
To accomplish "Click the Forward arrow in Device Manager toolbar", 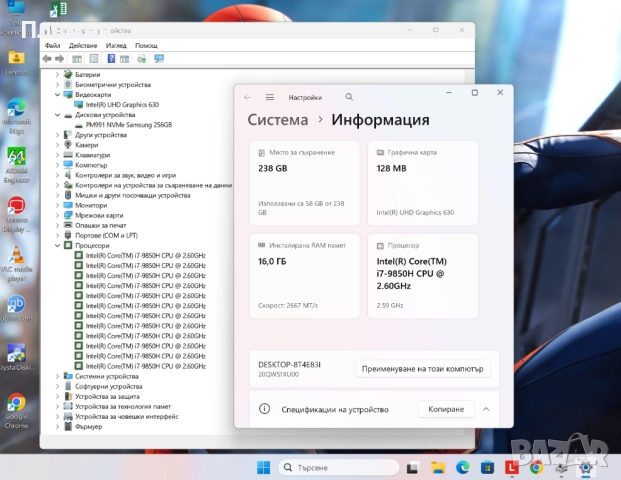I will coord(59,59).
